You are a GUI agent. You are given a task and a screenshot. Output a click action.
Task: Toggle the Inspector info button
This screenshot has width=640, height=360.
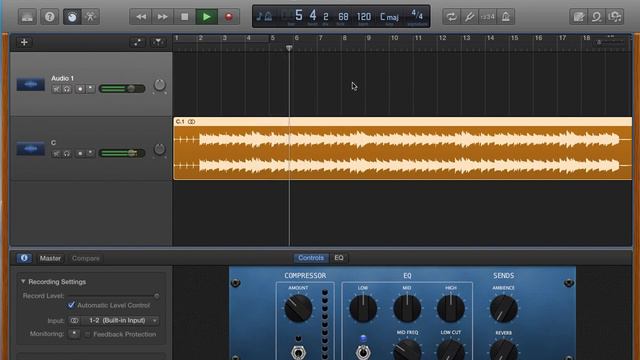[24, 258]
